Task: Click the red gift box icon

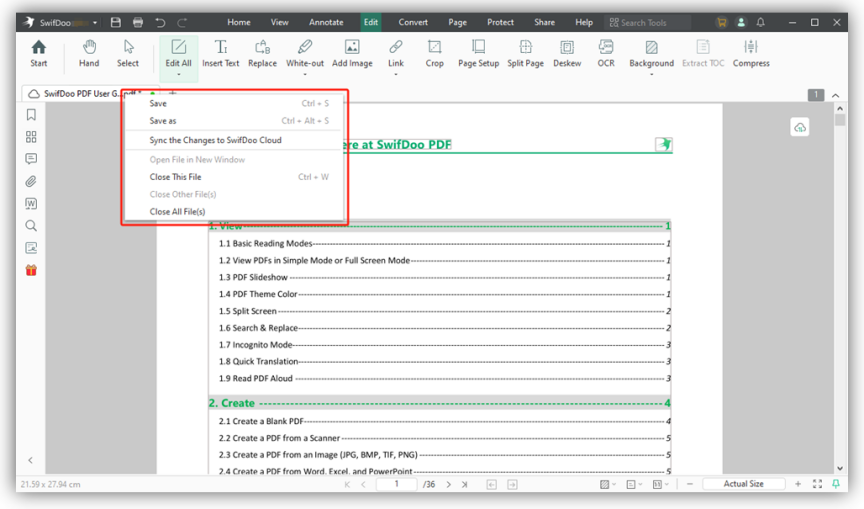Action: (31, 270)
